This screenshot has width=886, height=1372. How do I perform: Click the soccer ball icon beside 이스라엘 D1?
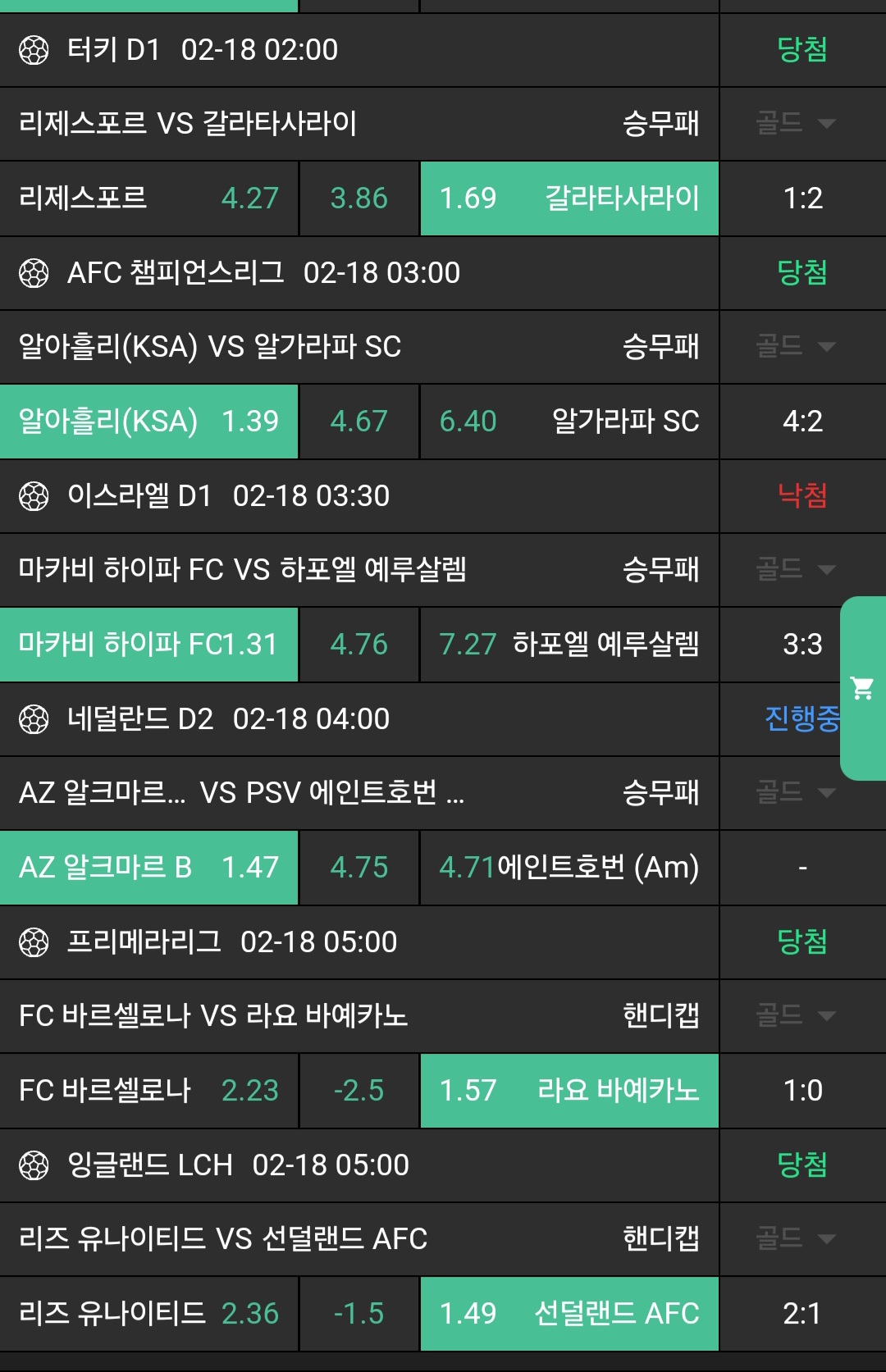point(34,496)
